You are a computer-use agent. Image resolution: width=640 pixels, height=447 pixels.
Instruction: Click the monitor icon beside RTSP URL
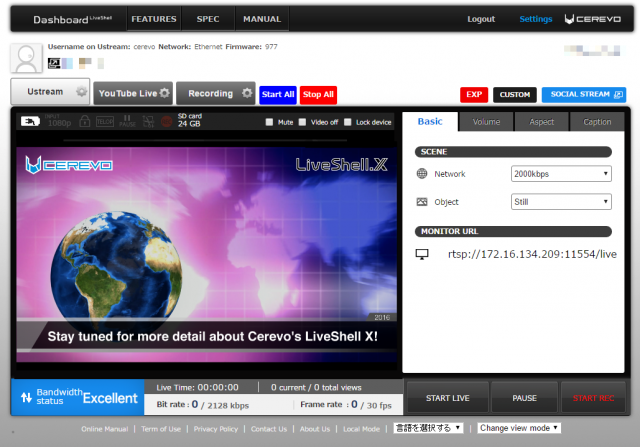(422, 254)
